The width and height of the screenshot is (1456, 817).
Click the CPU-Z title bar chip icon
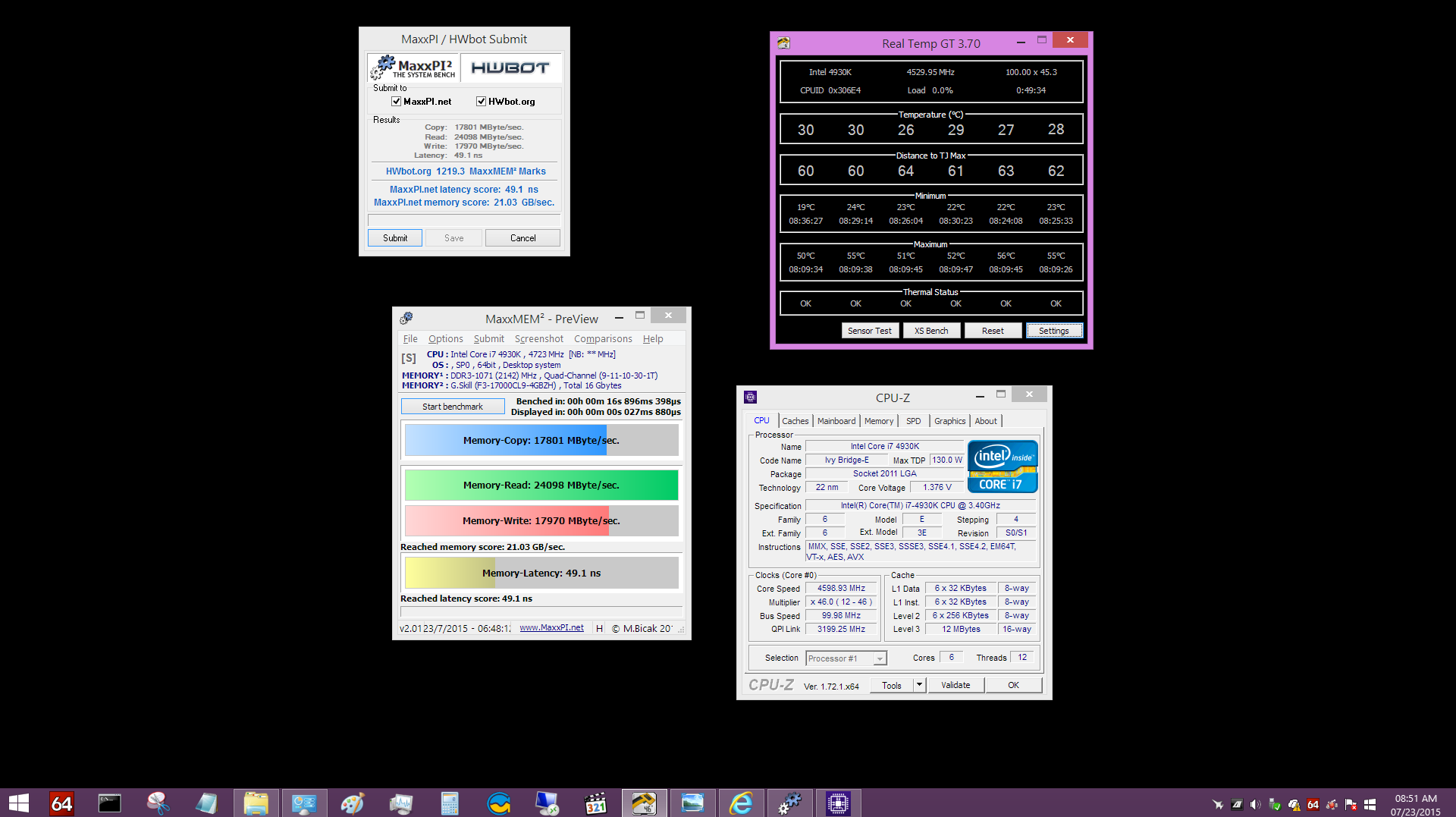coord(750,397)
